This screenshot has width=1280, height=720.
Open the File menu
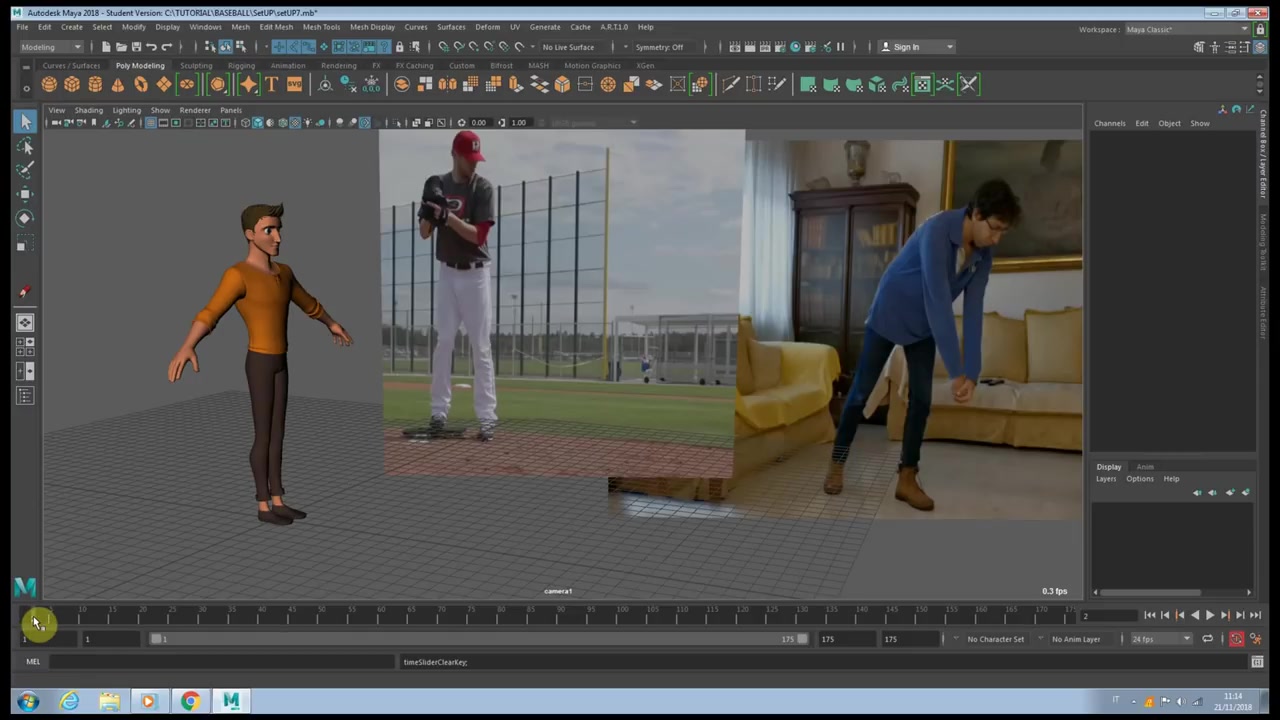click(22, 27)
